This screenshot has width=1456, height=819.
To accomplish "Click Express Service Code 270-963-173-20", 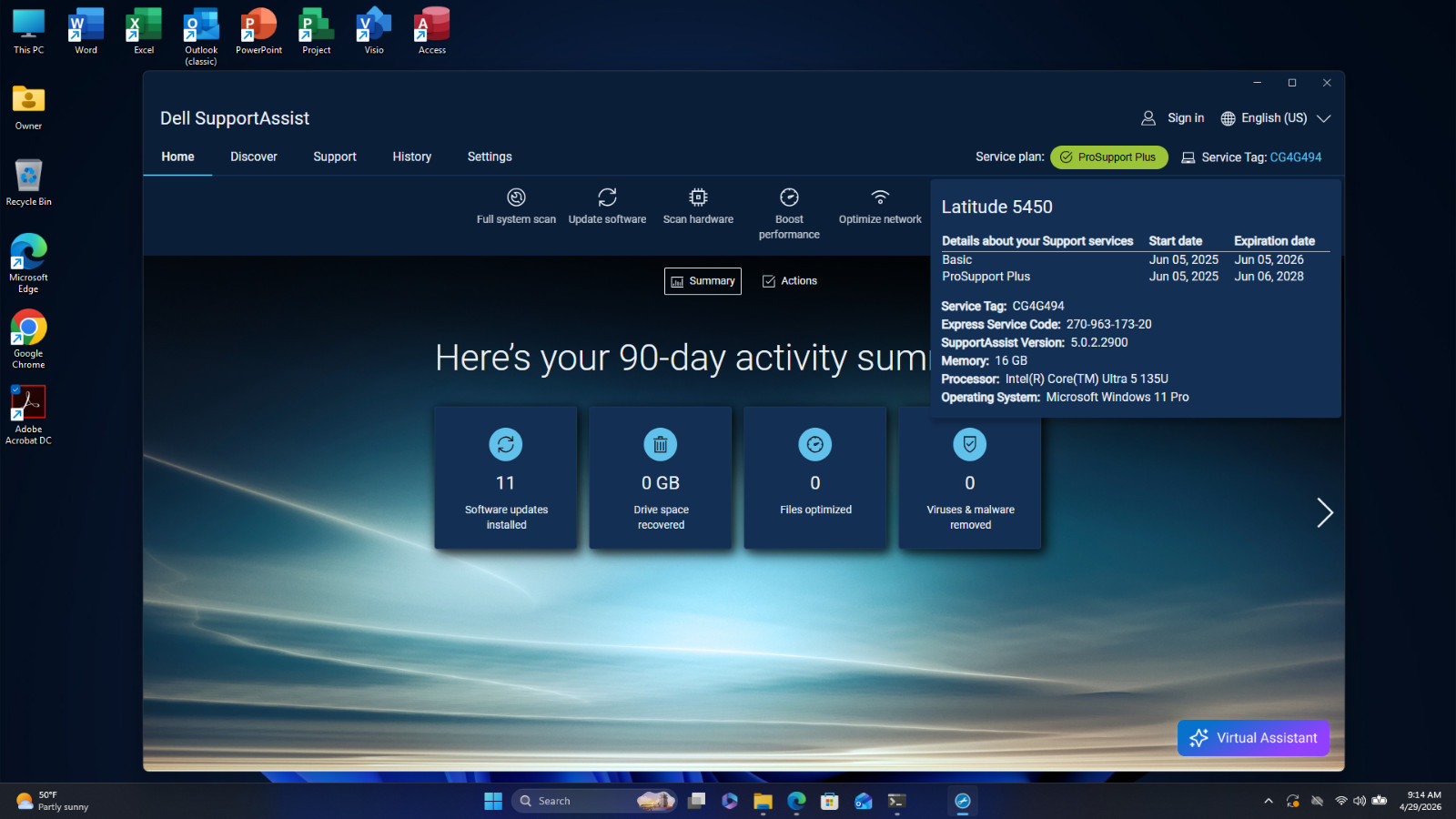I will coord(1046,325).
